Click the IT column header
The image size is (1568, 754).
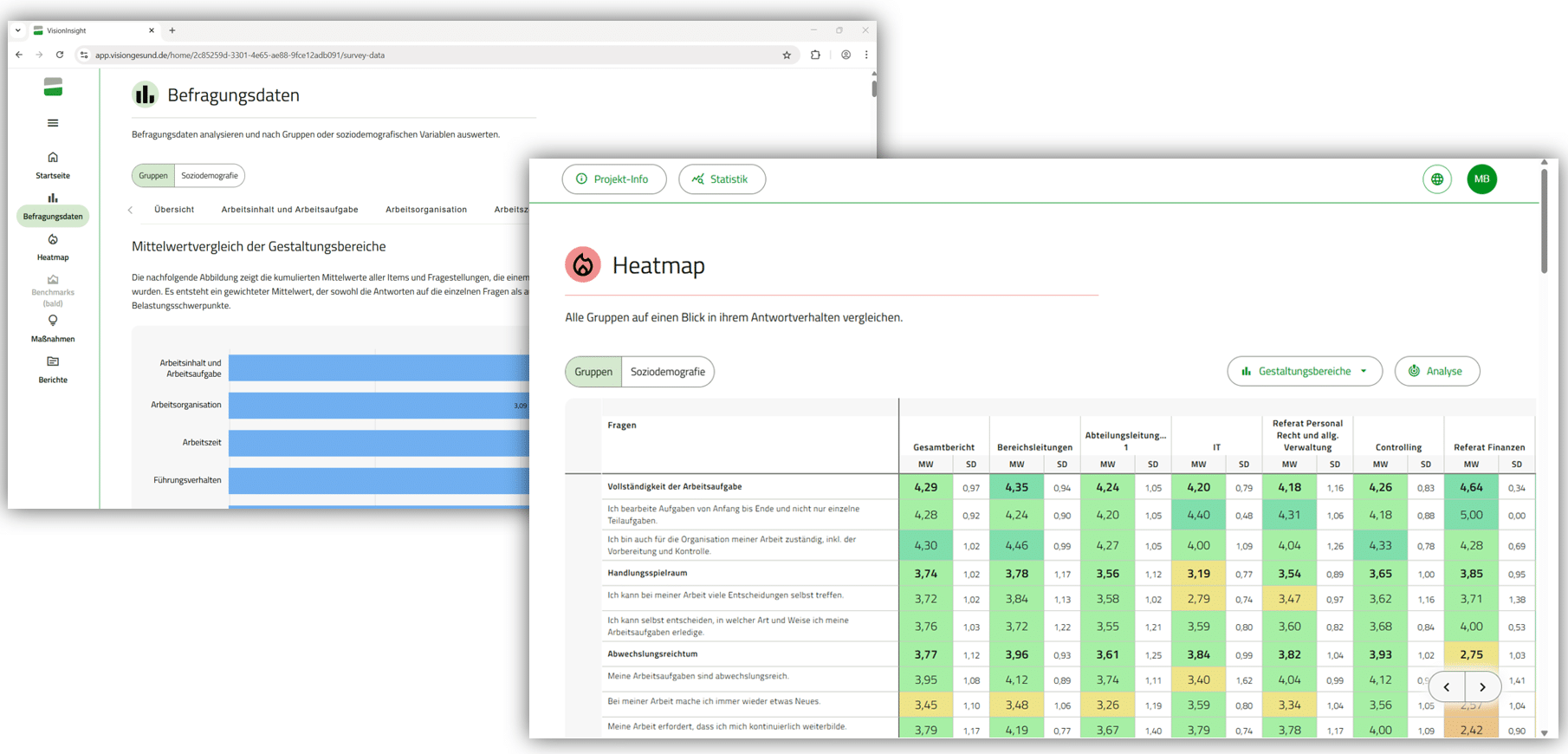[1216, 447]
